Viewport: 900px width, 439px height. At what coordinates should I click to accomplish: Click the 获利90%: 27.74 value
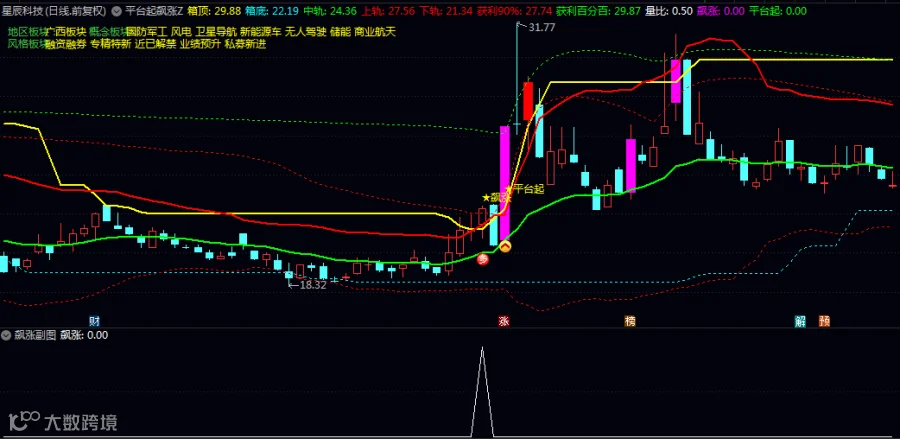(513, 11)
